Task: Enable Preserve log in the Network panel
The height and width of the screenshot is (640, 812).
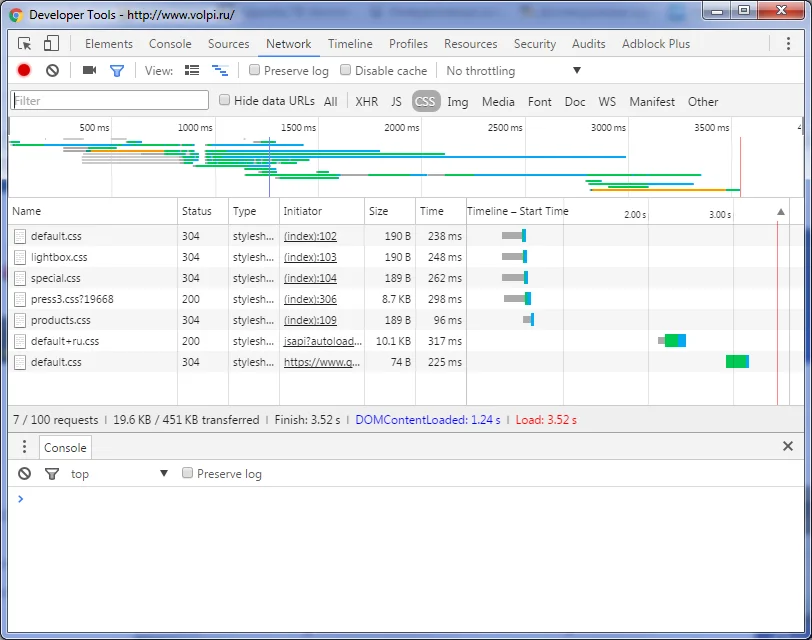Action: (255, 70)
